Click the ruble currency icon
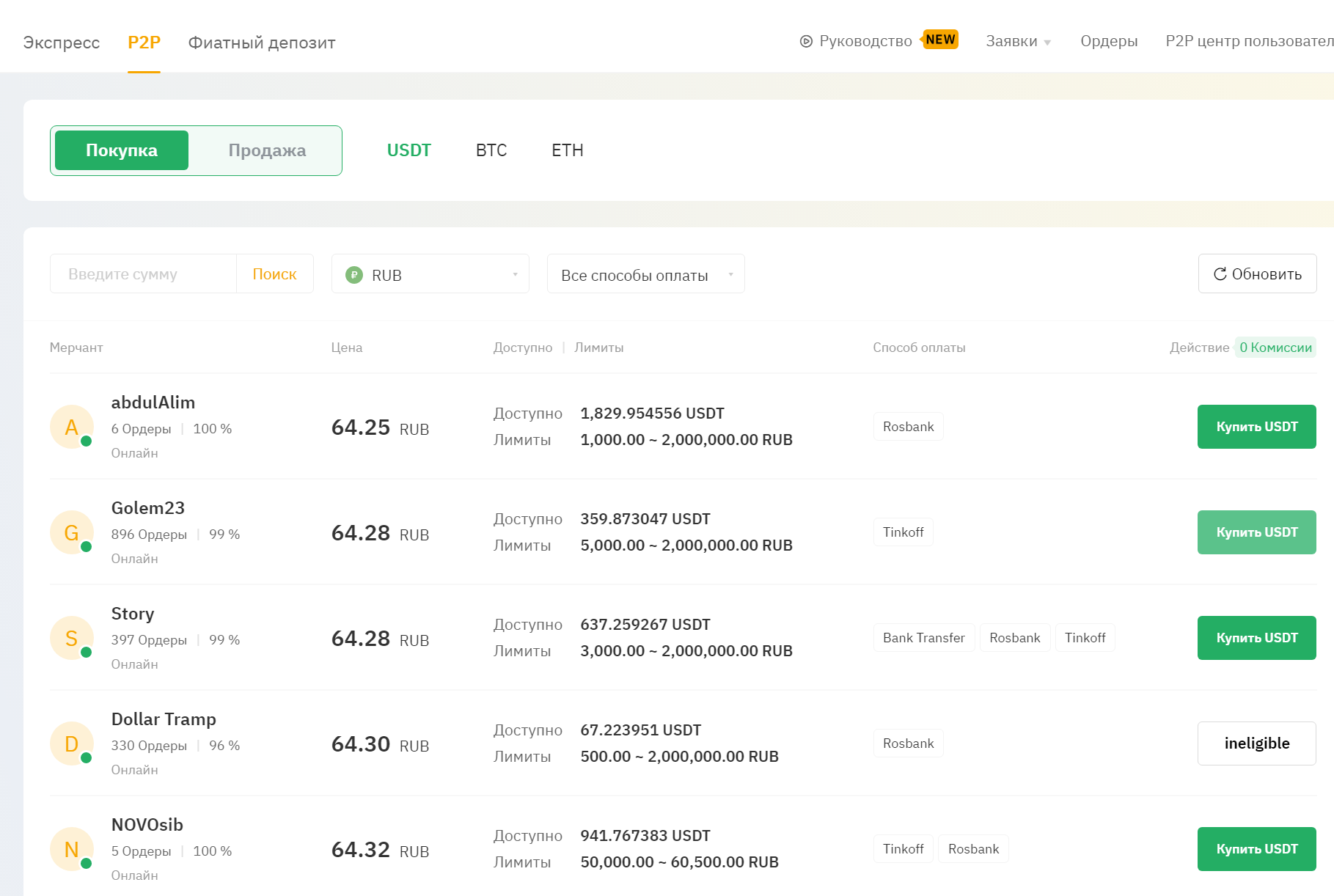 (x=354, y=275)
